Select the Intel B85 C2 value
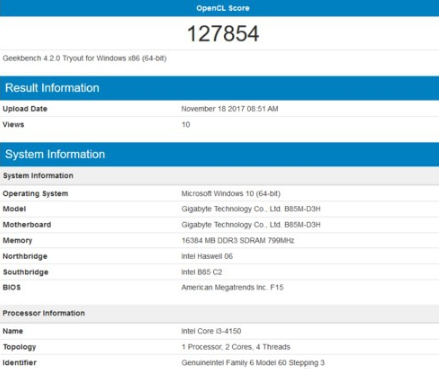Image resolution: width=439 pixels, height=369 pixels. click(202, 272)
